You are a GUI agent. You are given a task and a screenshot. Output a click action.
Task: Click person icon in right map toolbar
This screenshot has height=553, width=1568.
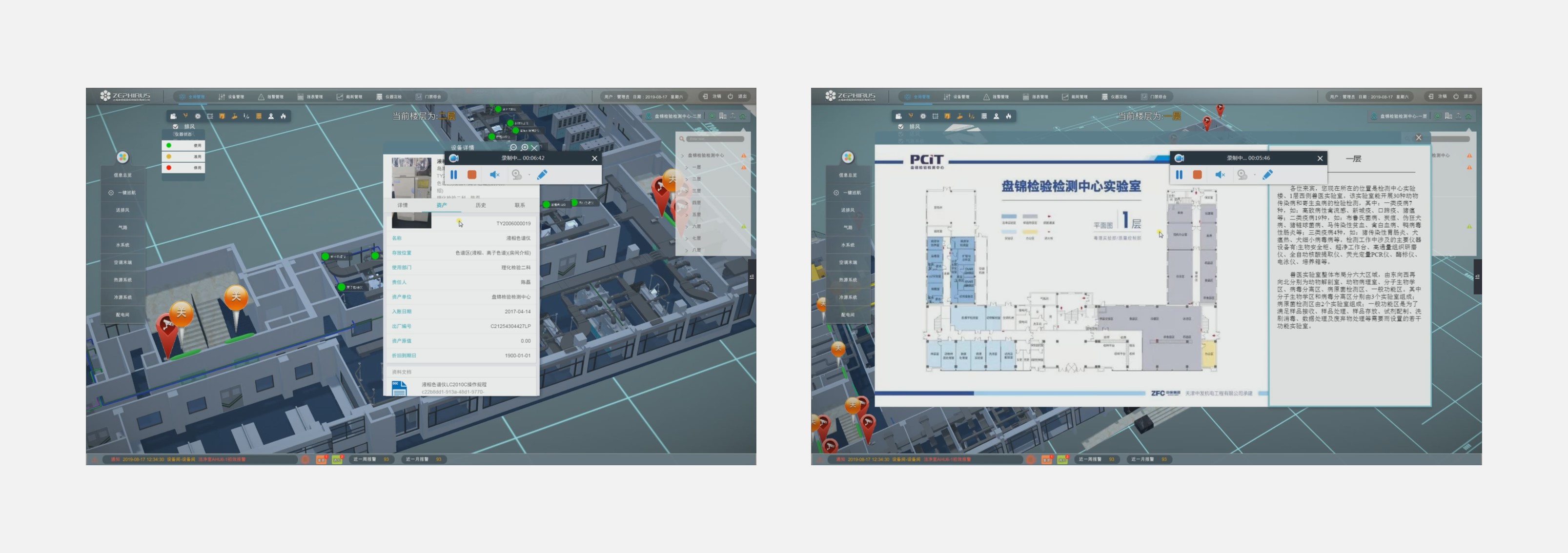(x=997, y=116)
